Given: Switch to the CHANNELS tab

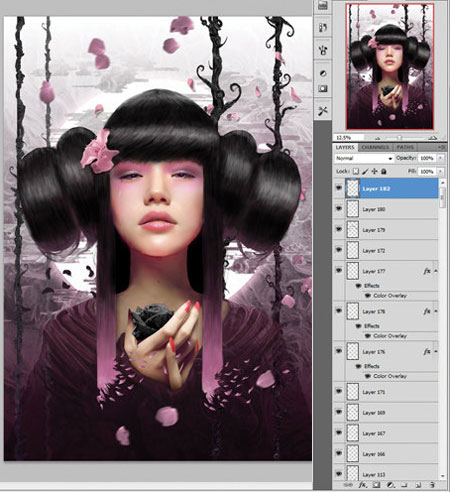Looking at the screenshot, I should point(375,147).
